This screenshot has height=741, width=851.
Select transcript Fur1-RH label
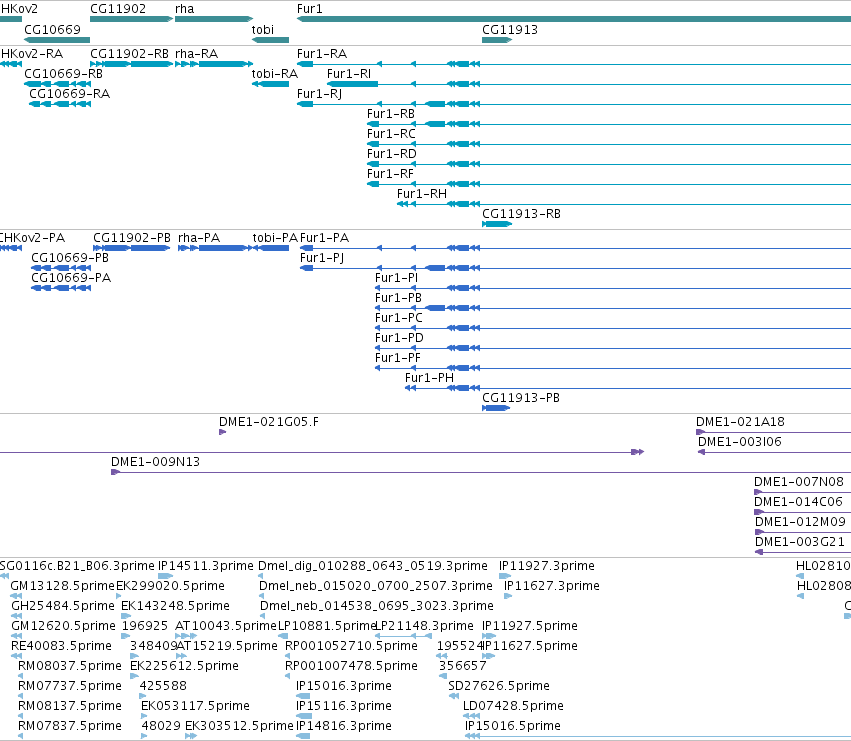coord(422,194)
